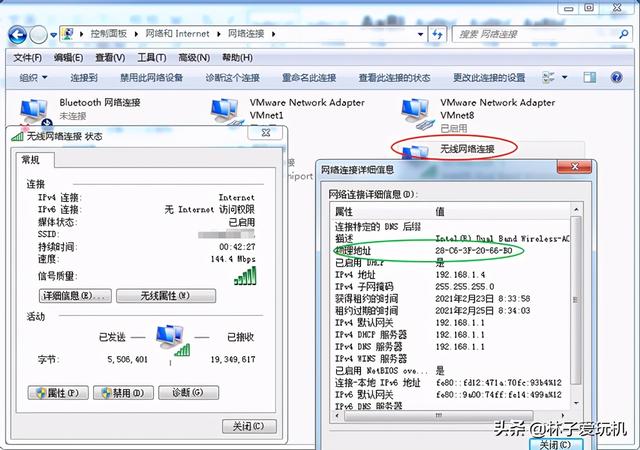Click the Forward navigation arrow

click(38, 35)
